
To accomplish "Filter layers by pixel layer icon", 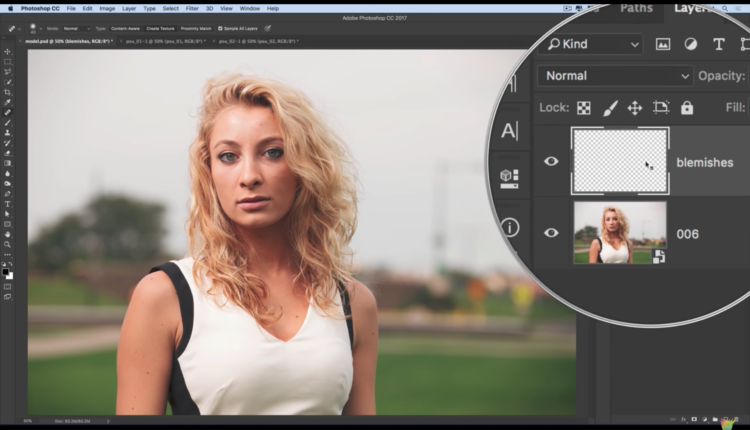I will tap(662, 44).
